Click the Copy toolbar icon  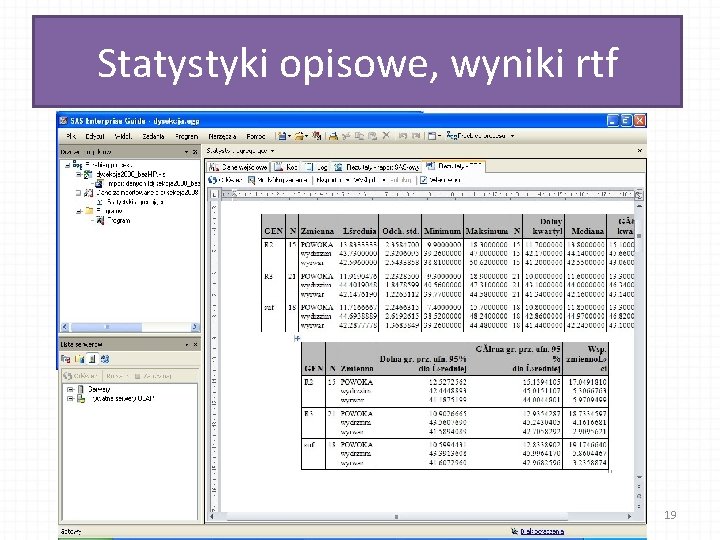[x=359, y=136]
